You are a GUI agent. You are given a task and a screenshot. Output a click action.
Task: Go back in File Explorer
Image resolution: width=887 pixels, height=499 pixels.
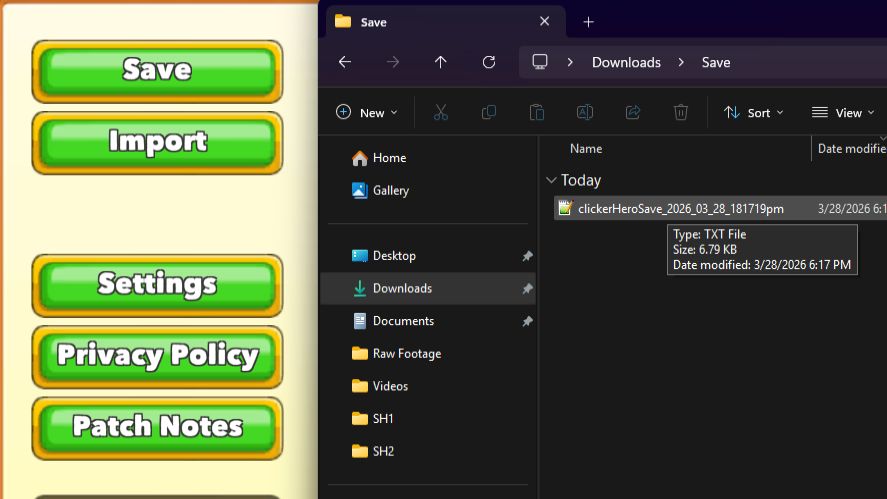click(x=345, y=62)
